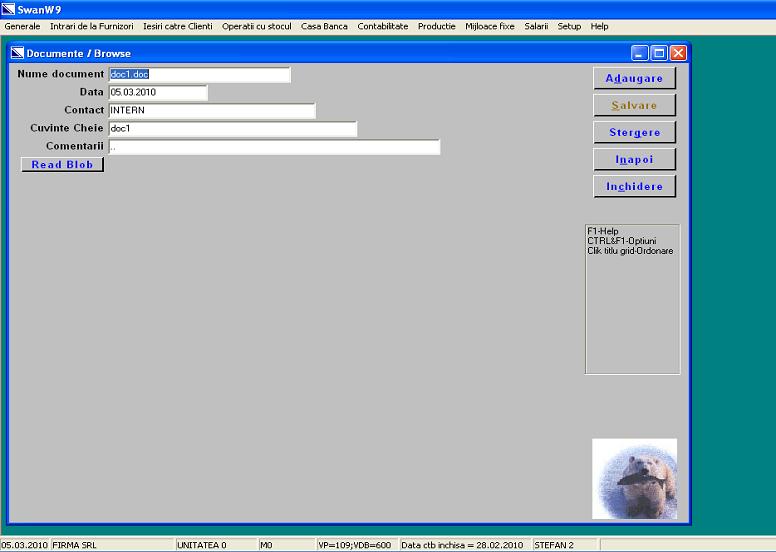Click the SwanW9 application title bar icon
Image resolution: width=776 pixels, height=552 pixels.
point(8,9)
